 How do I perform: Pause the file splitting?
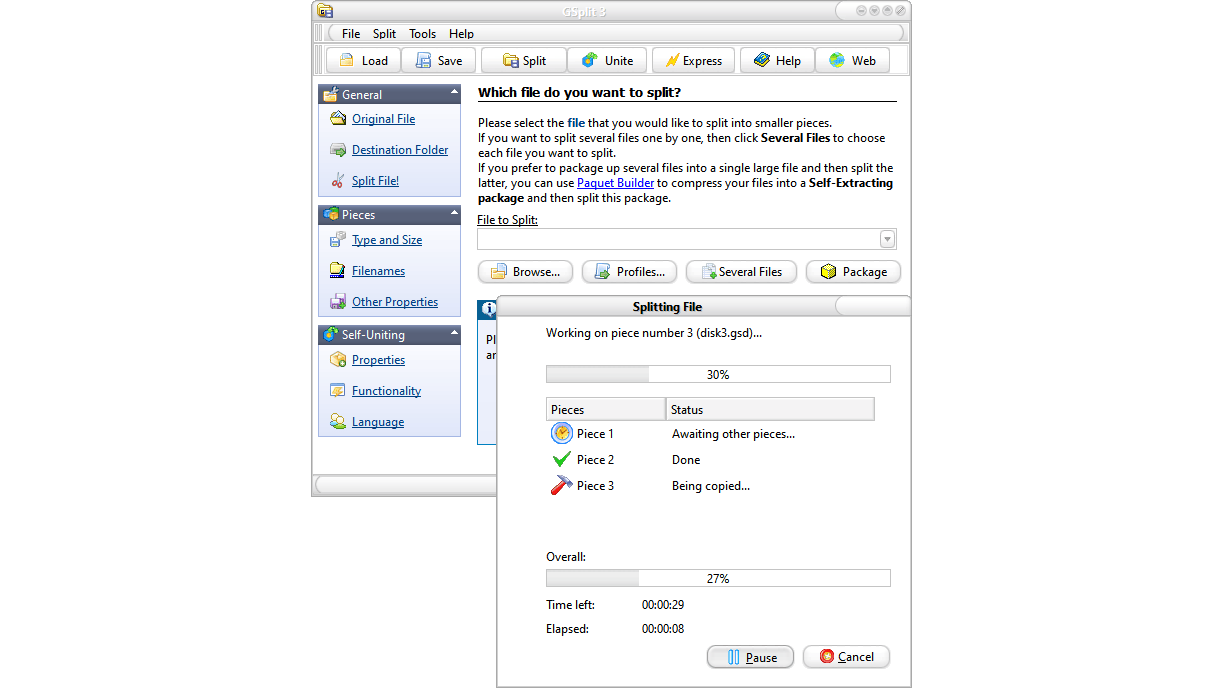(750, 657)
